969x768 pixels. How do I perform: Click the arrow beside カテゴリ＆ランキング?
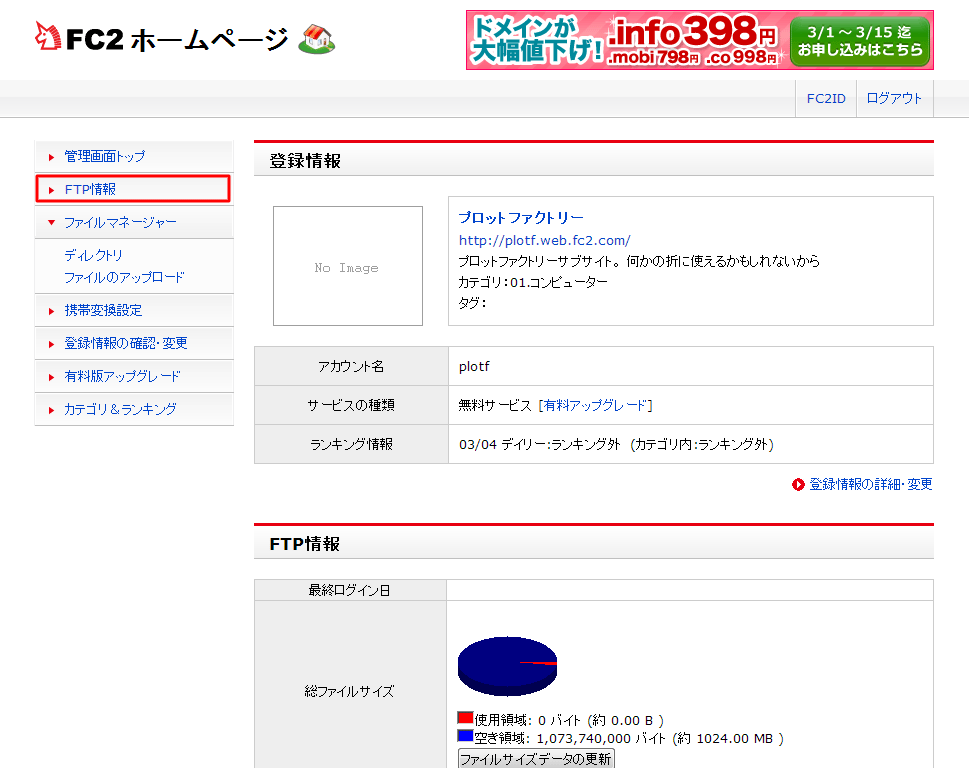tap(51, 410)
